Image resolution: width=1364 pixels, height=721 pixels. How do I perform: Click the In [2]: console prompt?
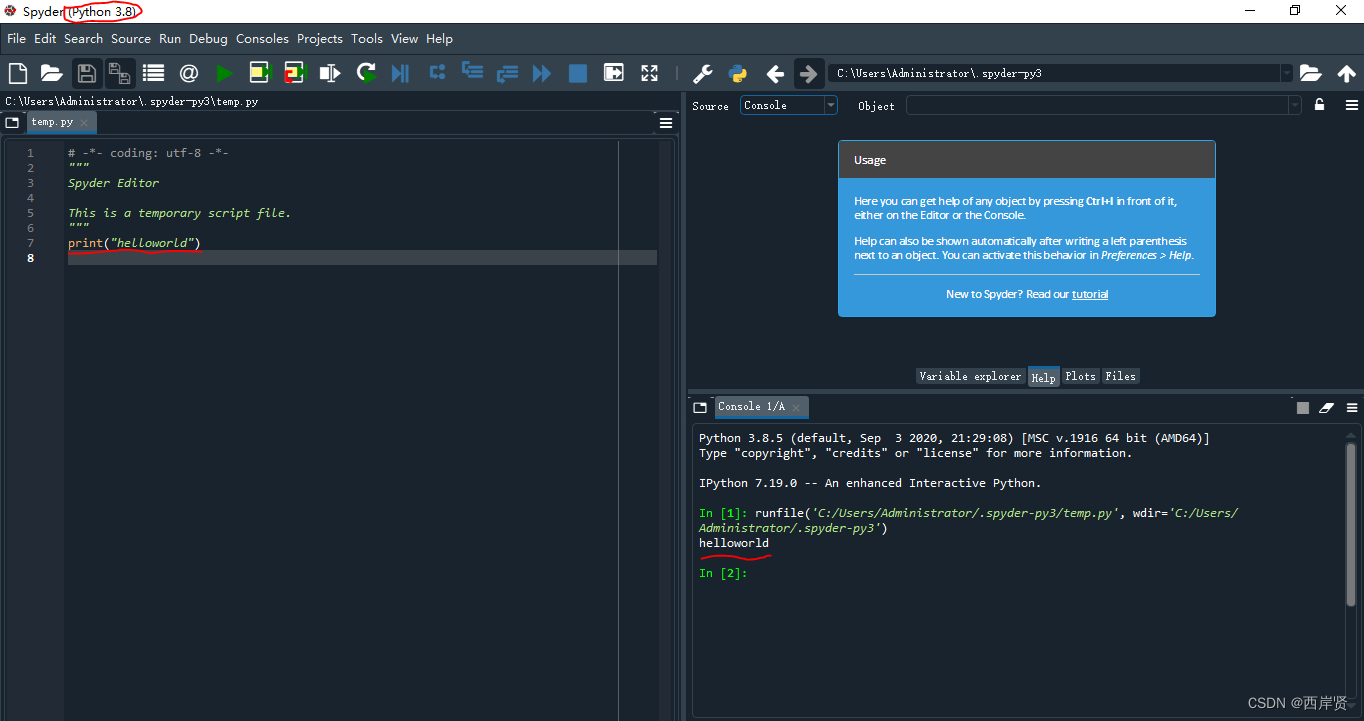click(723, 573)
